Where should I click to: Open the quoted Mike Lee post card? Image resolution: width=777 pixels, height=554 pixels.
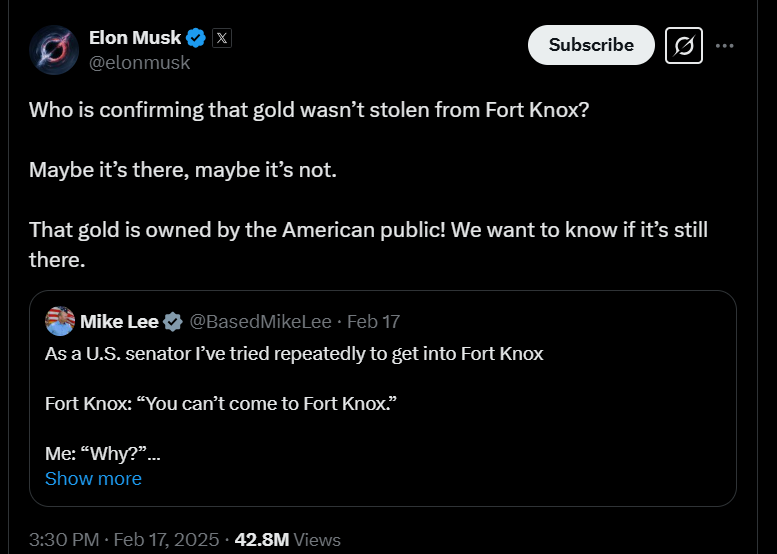coord(383,398)
